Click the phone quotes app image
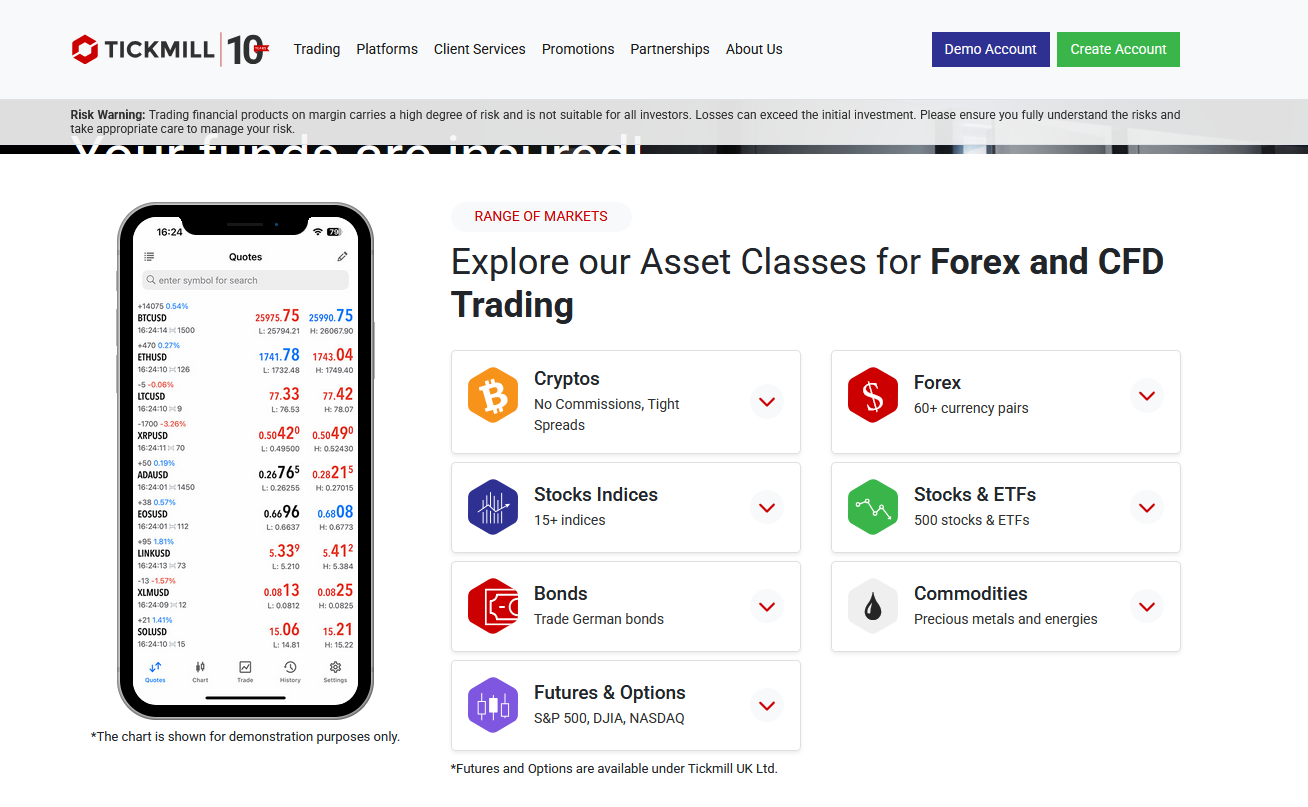1308x807 pixels. point(245,460)
